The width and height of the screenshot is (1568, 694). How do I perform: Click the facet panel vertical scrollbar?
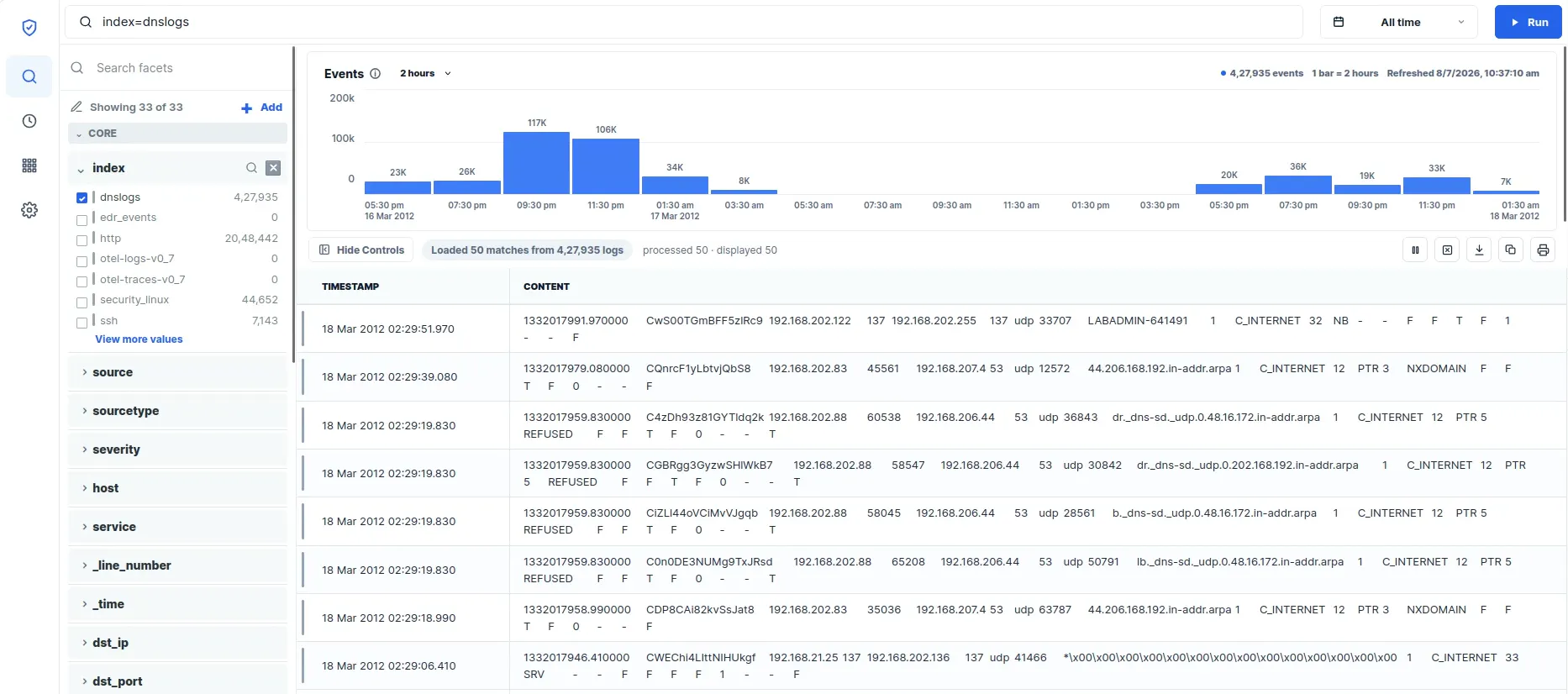[293, 204]
